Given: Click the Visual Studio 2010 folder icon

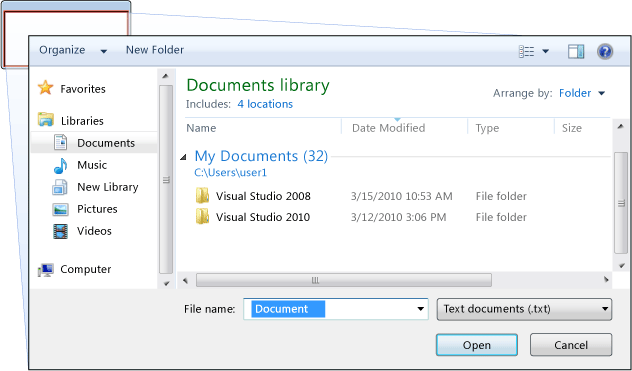Looking at the screenshot, I should [x=202, y=217].
